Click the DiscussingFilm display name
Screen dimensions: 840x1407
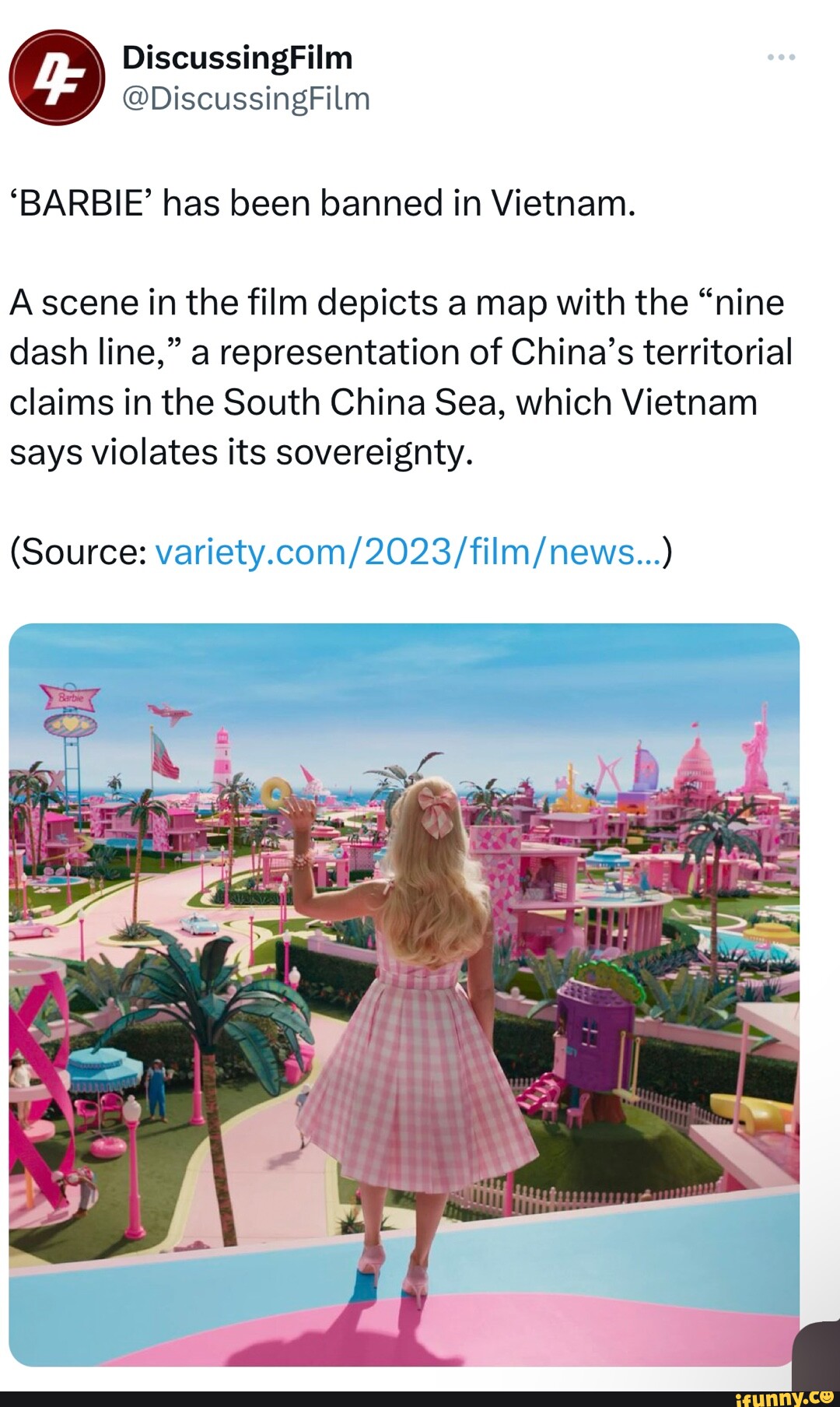tap(237, 58)
